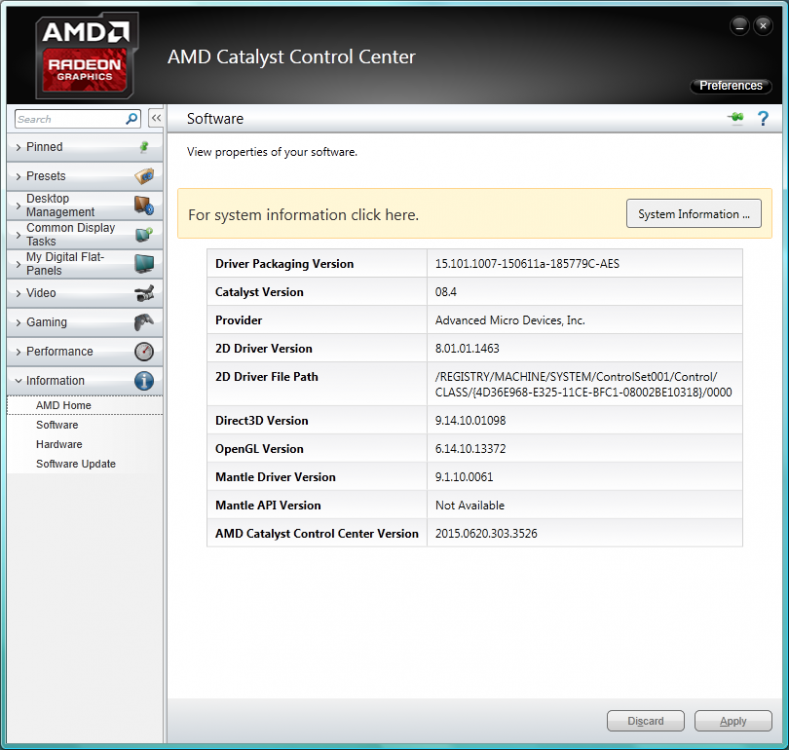Click the 'View properties of your software.' text
The height and width of the screenshot is (750, 789).
coord(272,152)
